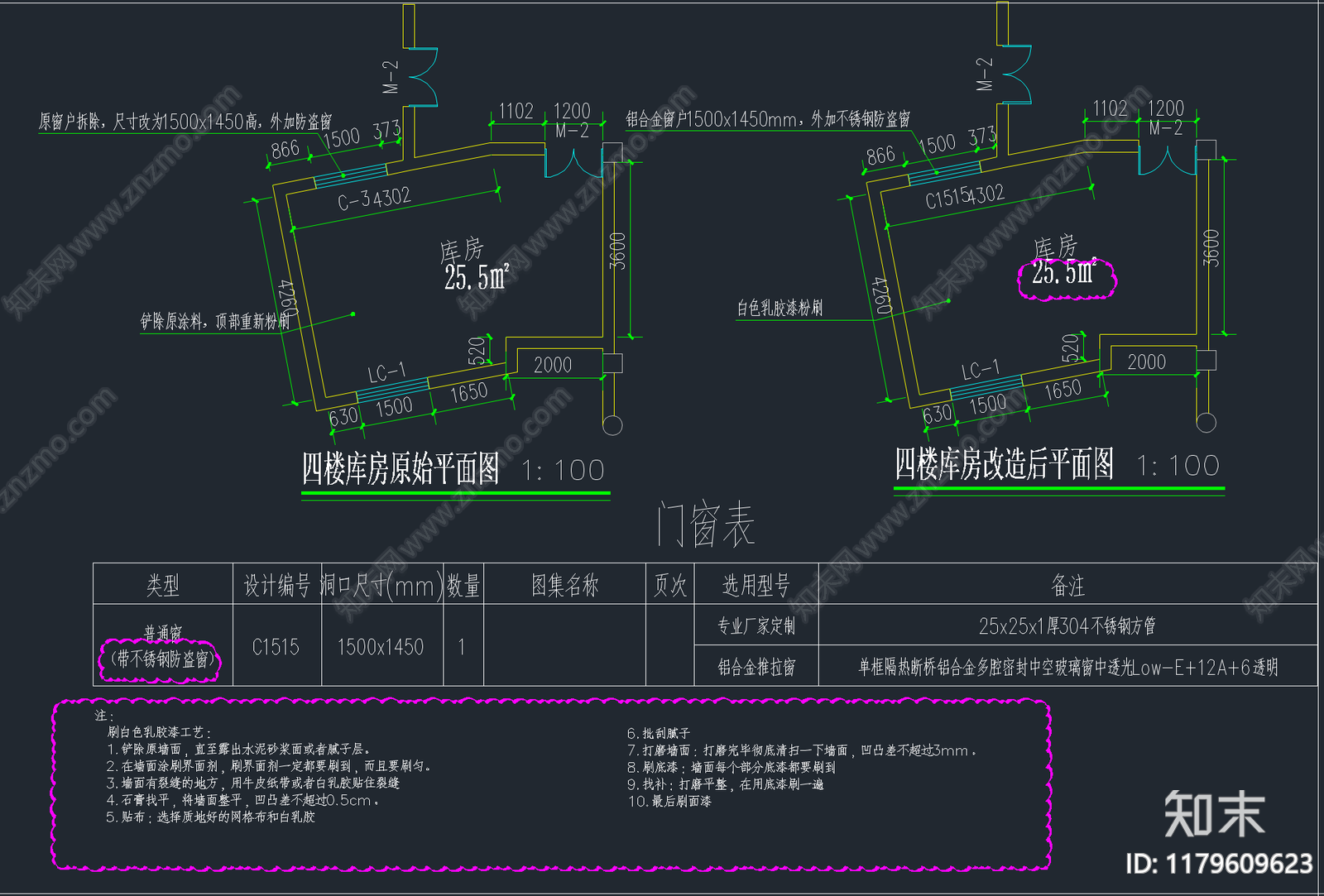Click annotation 铲除原涂料，顶部重新粉刷

click(x=215, y=321)
